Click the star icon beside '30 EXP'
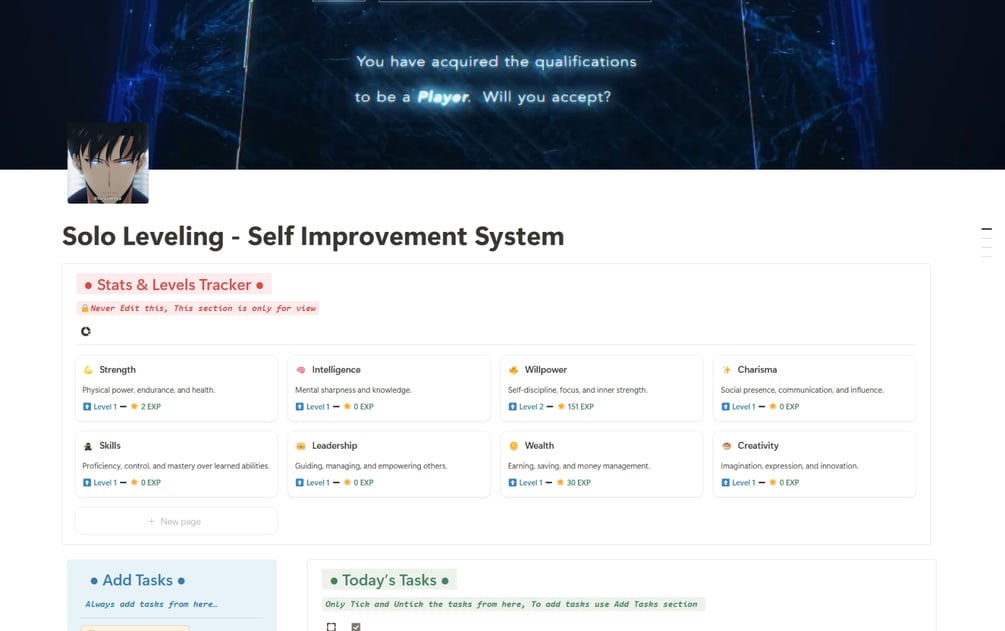The image size is (1005, 631). (560, 482)
